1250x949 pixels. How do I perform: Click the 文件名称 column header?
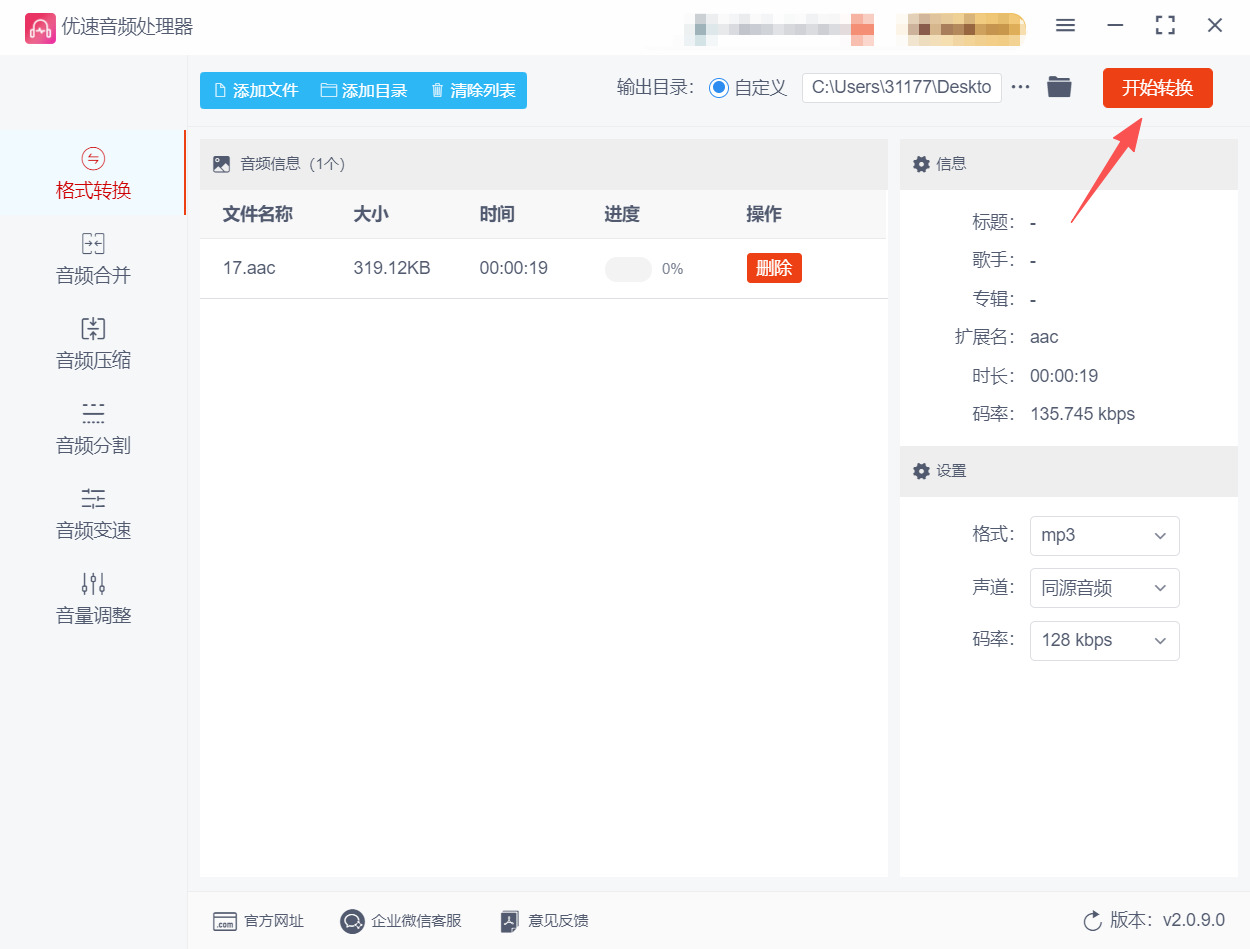coord(257,214)
